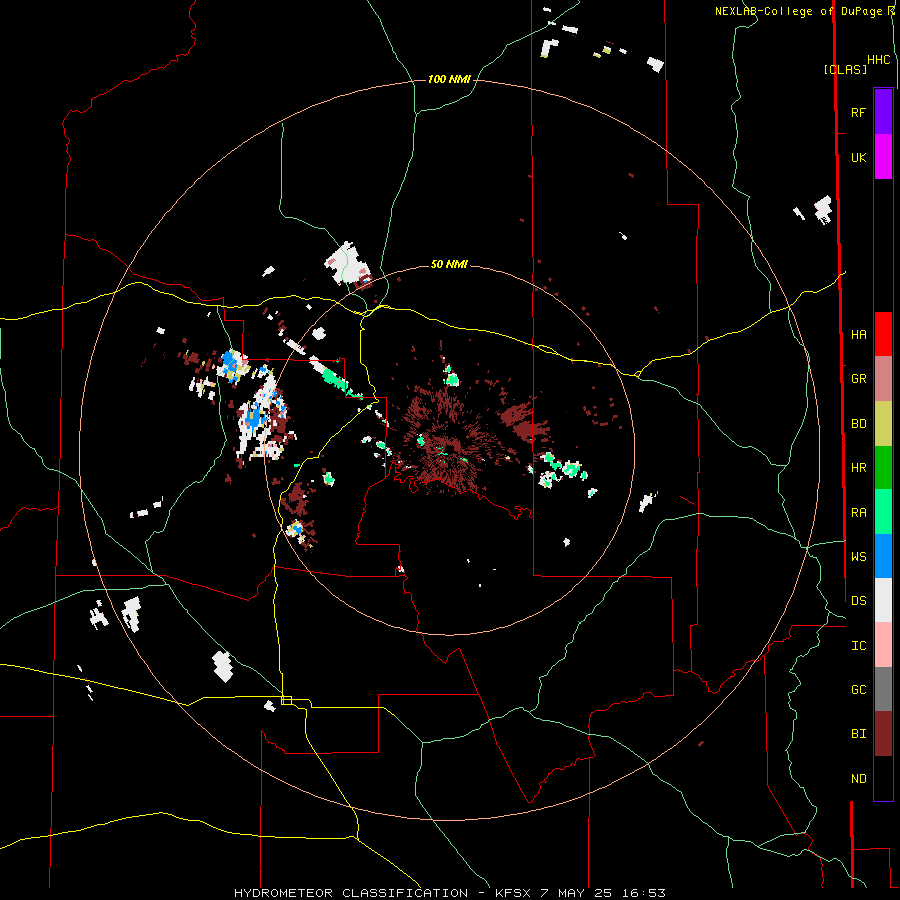
Task: Click the "BD" legend label
Action: click(x=858, y=424)
